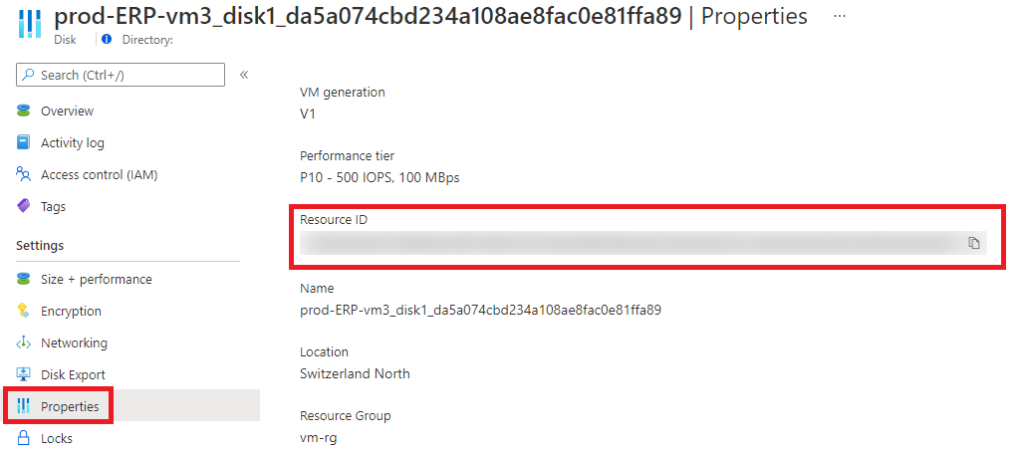
Task: Click the disk Name value text
Action: pyautogui.click(x=481, y=310)
